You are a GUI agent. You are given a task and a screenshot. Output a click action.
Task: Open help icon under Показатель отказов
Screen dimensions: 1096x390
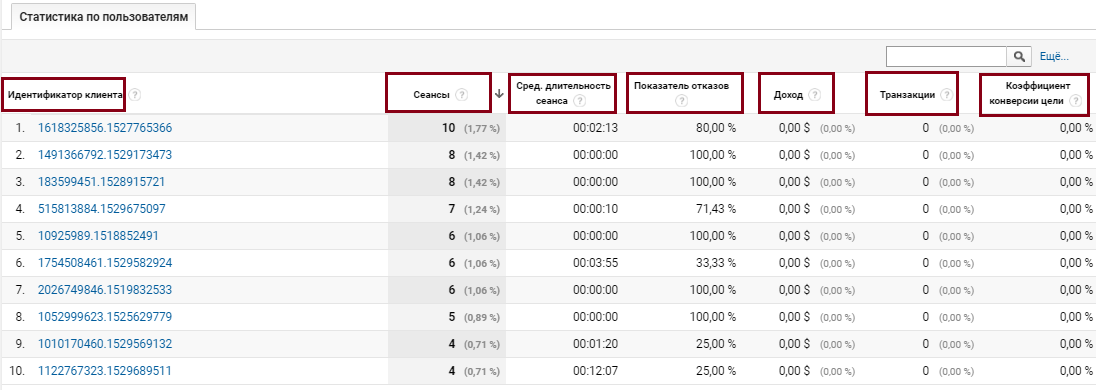[682, 101]
